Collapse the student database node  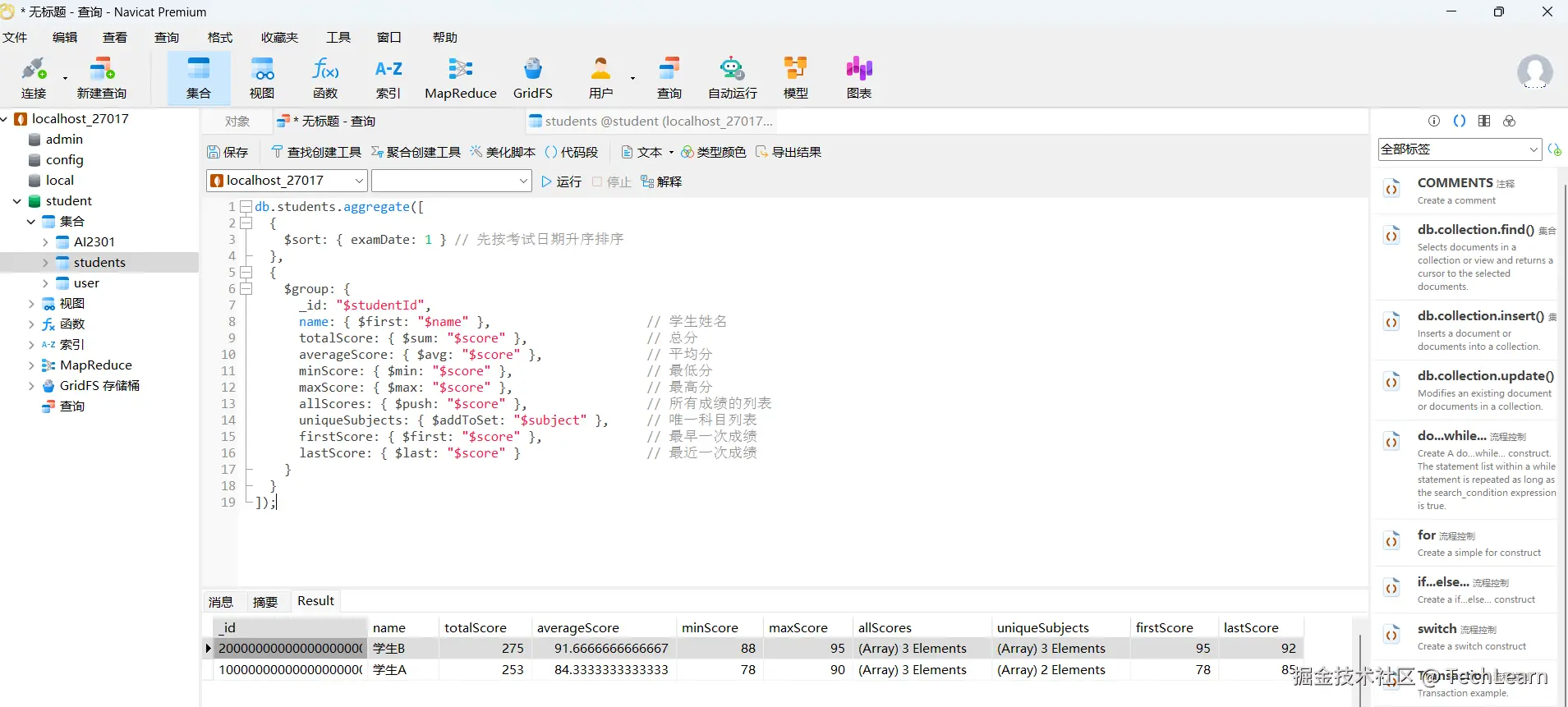tap(17, 201)
